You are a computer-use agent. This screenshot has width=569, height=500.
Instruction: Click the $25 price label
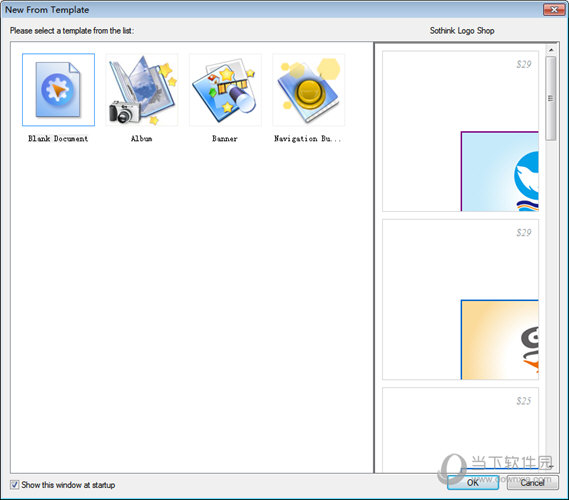(x=524, y=401)
